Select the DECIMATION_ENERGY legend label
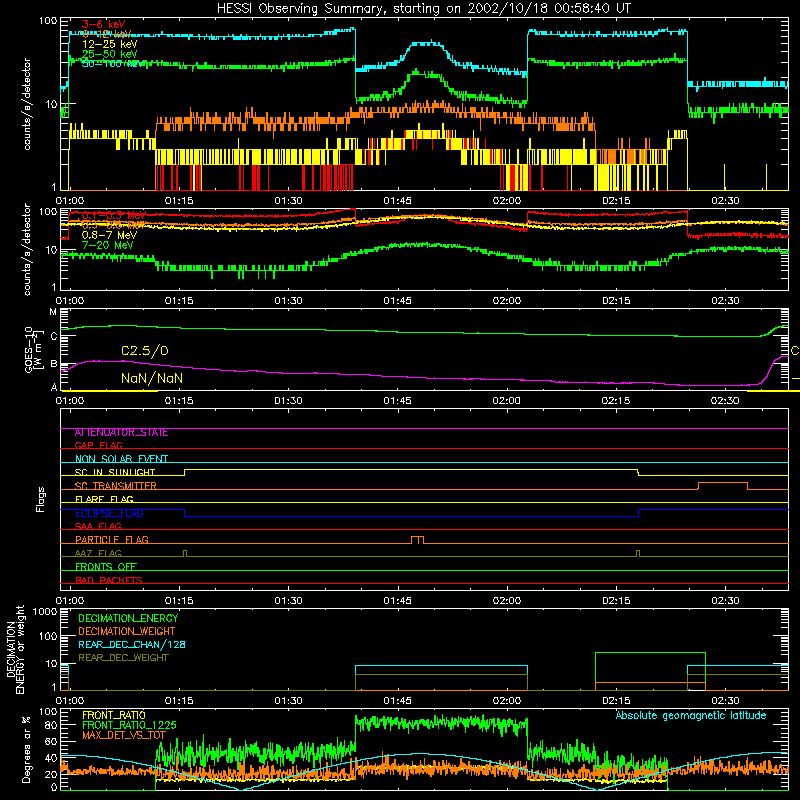This screenshot has height=800, width=800. [x=128, y=618]
